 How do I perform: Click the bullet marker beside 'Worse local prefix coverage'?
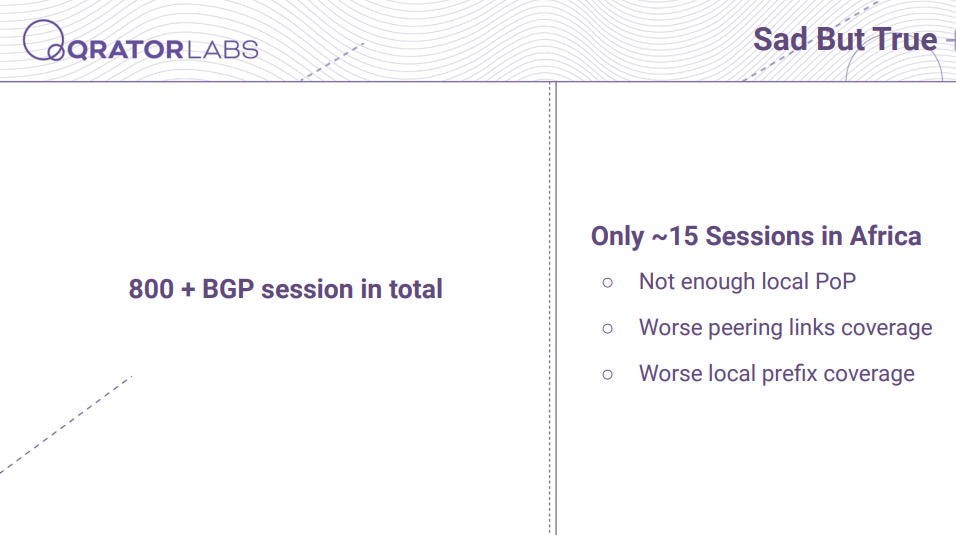(x=607, y=375)
